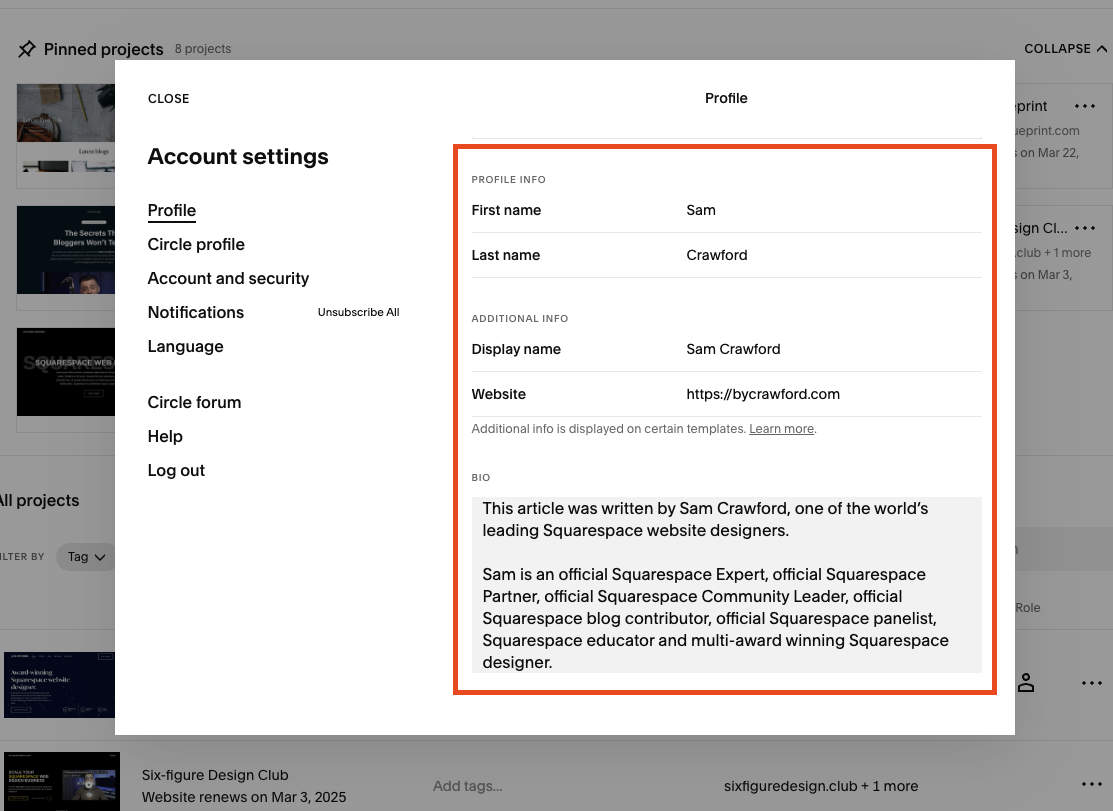Screen dimensions: 1113x811
Task: Open the Secrets bloggers pinned thumbnail
Action: (66, 250)
